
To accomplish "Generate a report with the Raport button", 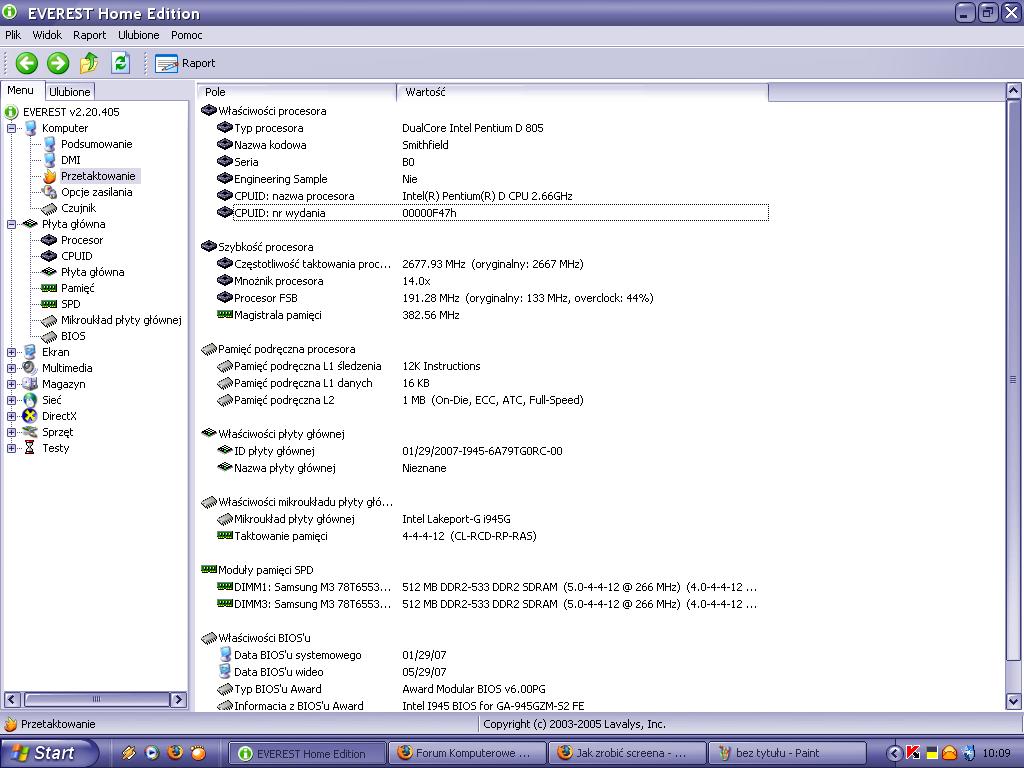I will [185, 63].
